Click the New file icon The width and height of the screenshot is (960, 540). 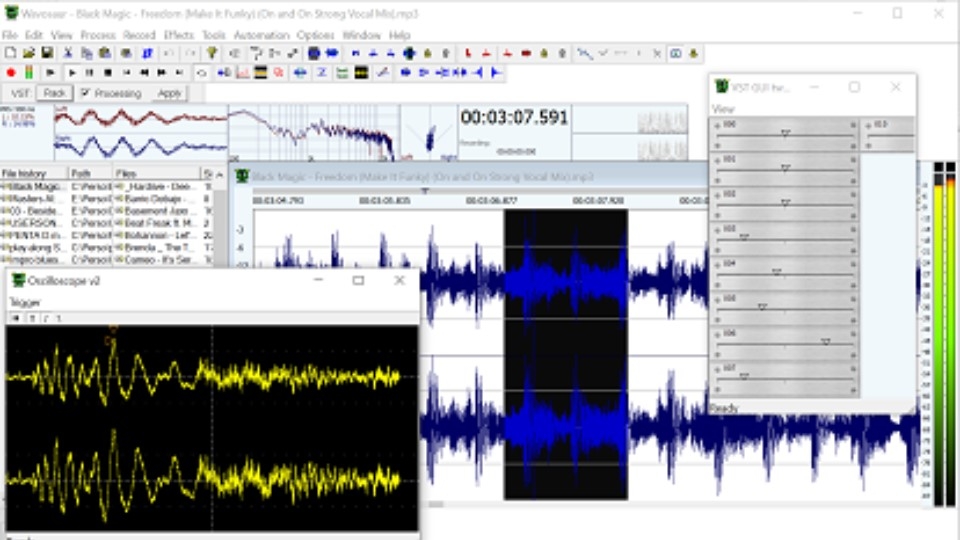(10, 53)
